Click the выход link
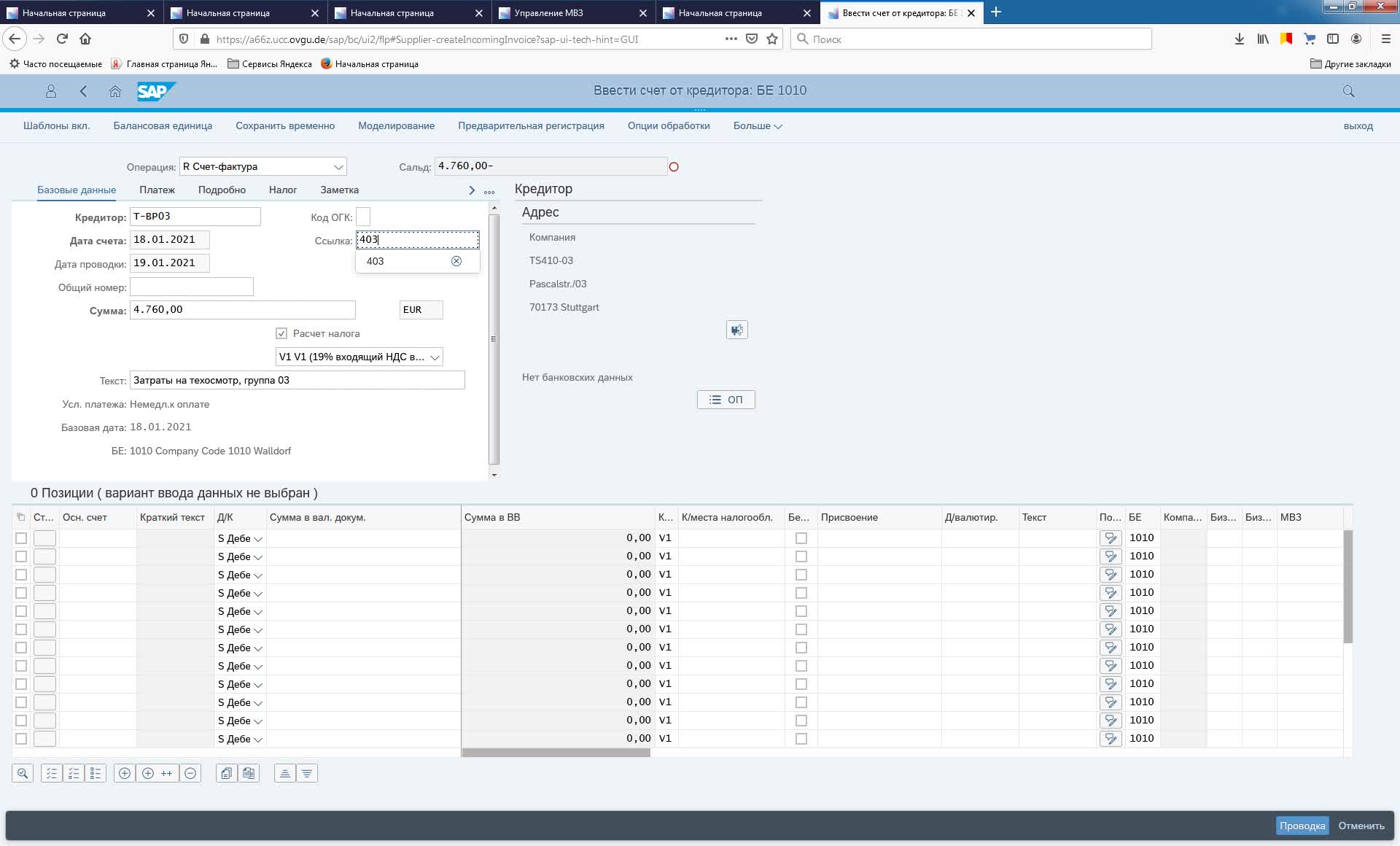The image size is (1400, 846). click(1358, 125)
